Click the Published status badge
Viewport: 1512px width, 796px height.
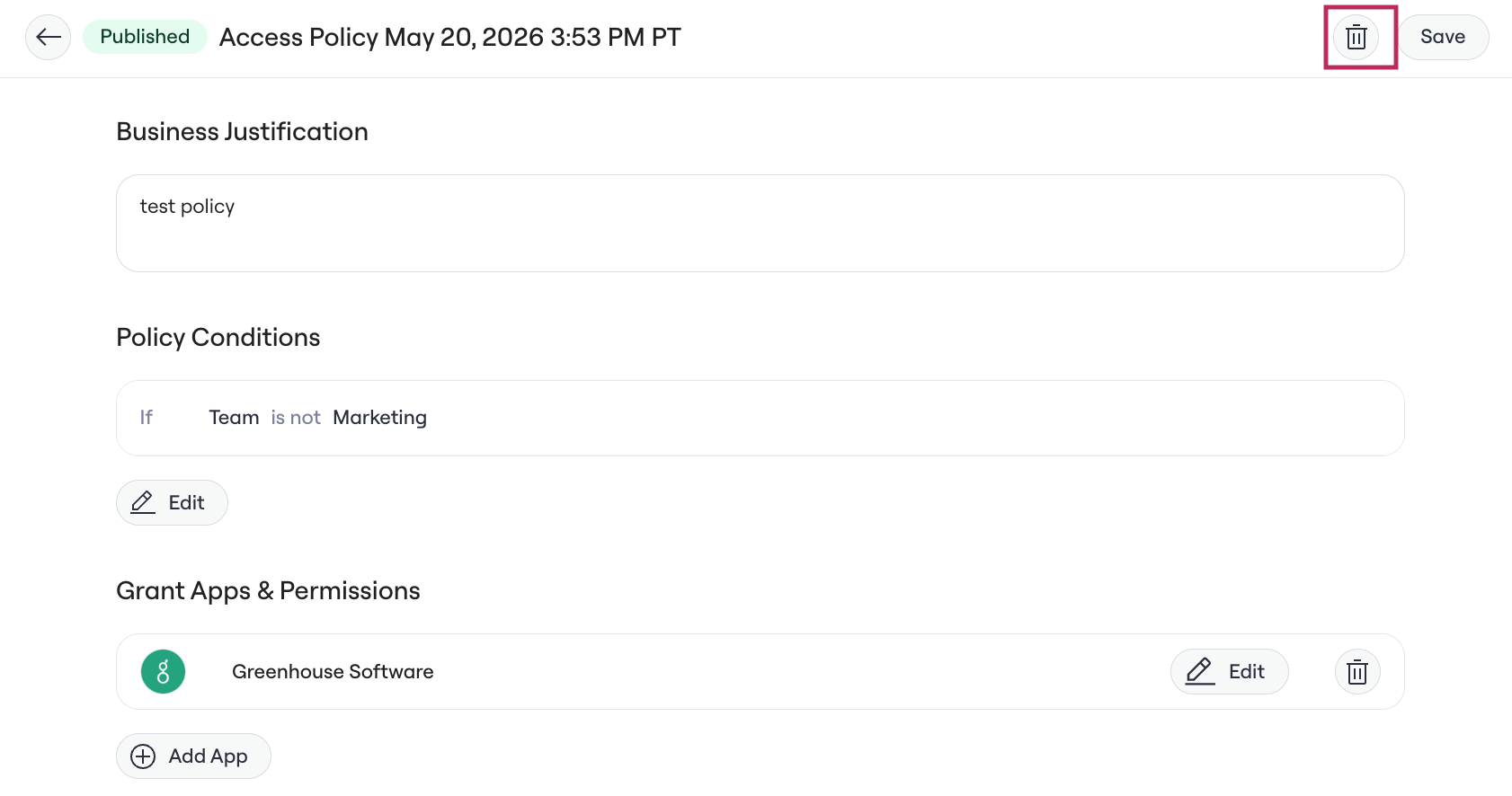(x=145, y=37)
